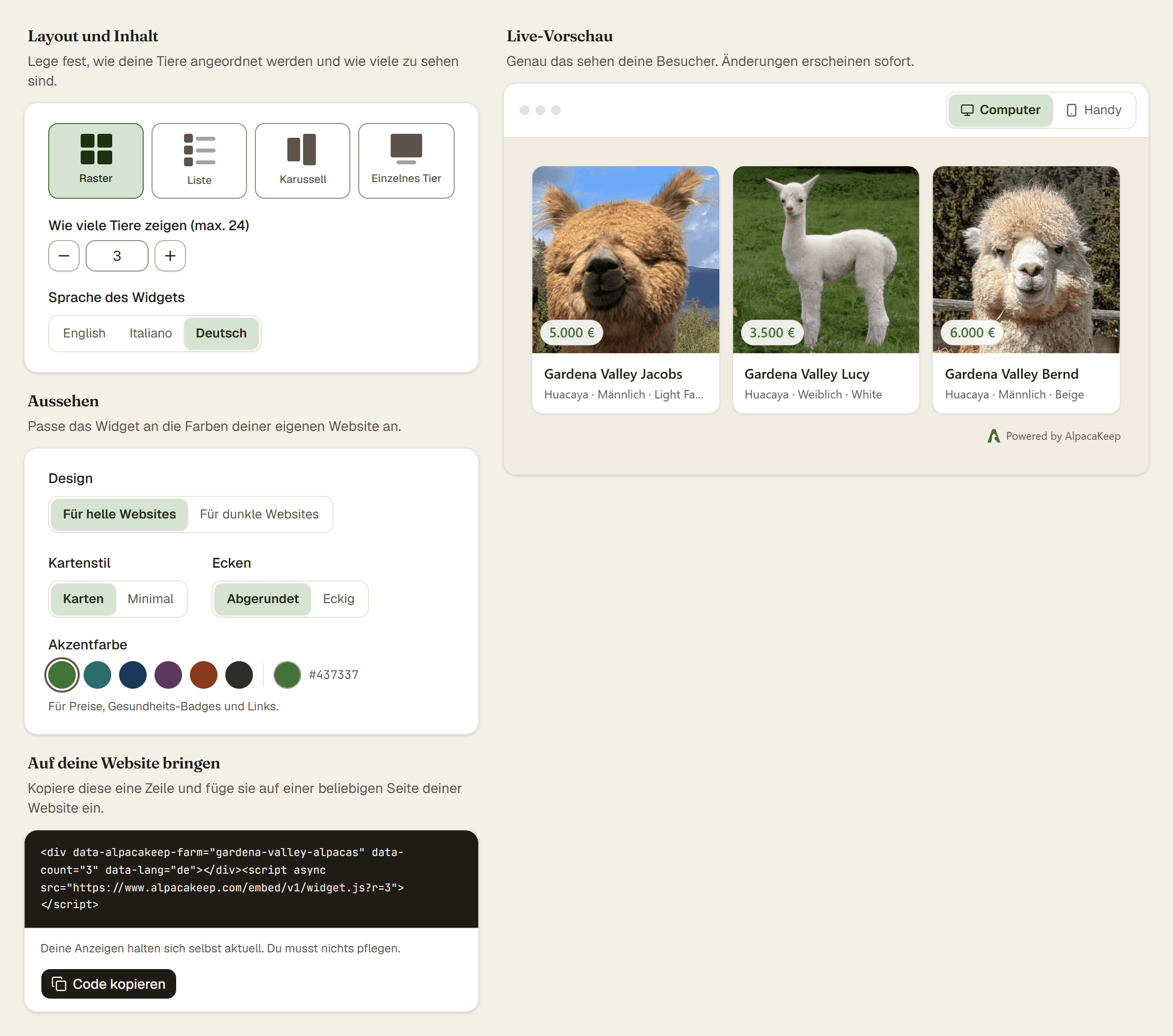Click Huacaya · Weiblich · White details
The width and height of the screenshot is (1173, 1036).
(813, 395)
